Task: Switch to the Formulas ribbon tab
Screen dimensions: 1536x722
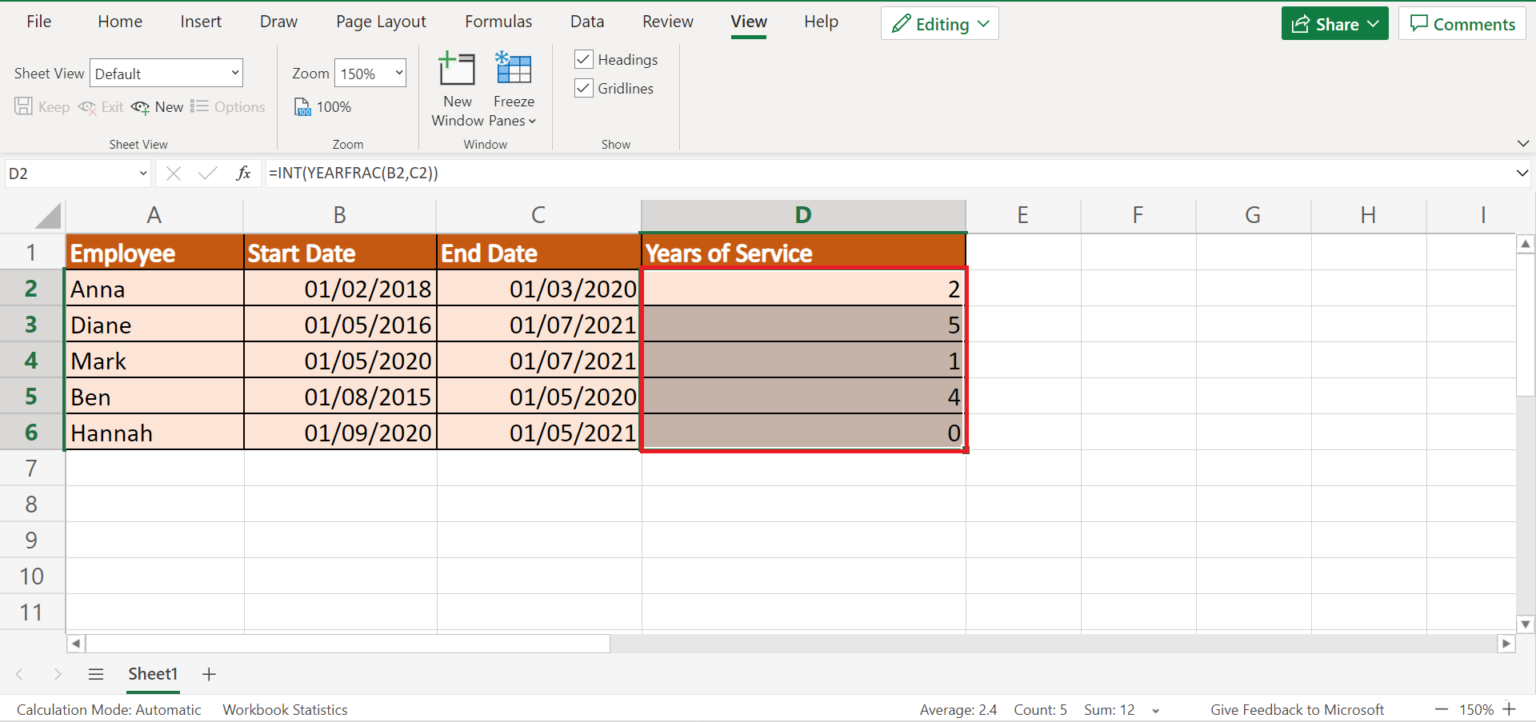Action: [498, 21]
